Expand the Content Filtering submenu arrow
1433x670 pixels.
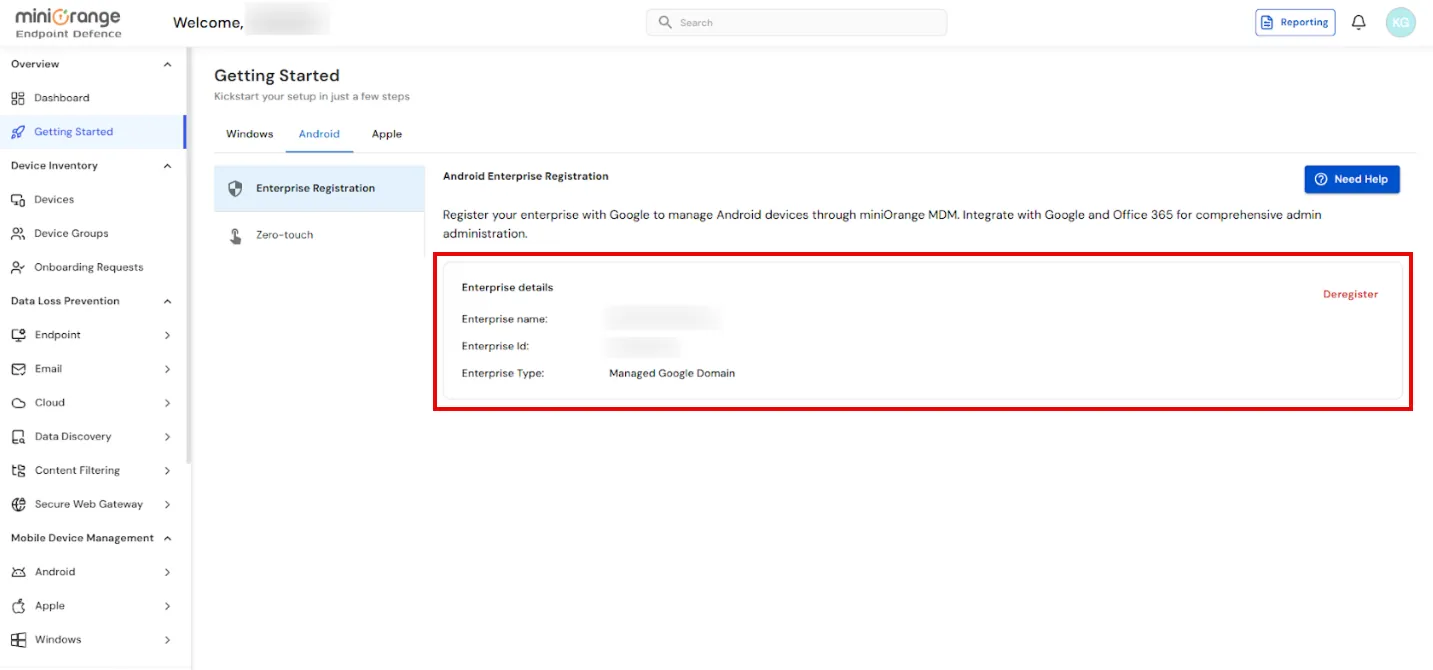(x=167, y=471)
